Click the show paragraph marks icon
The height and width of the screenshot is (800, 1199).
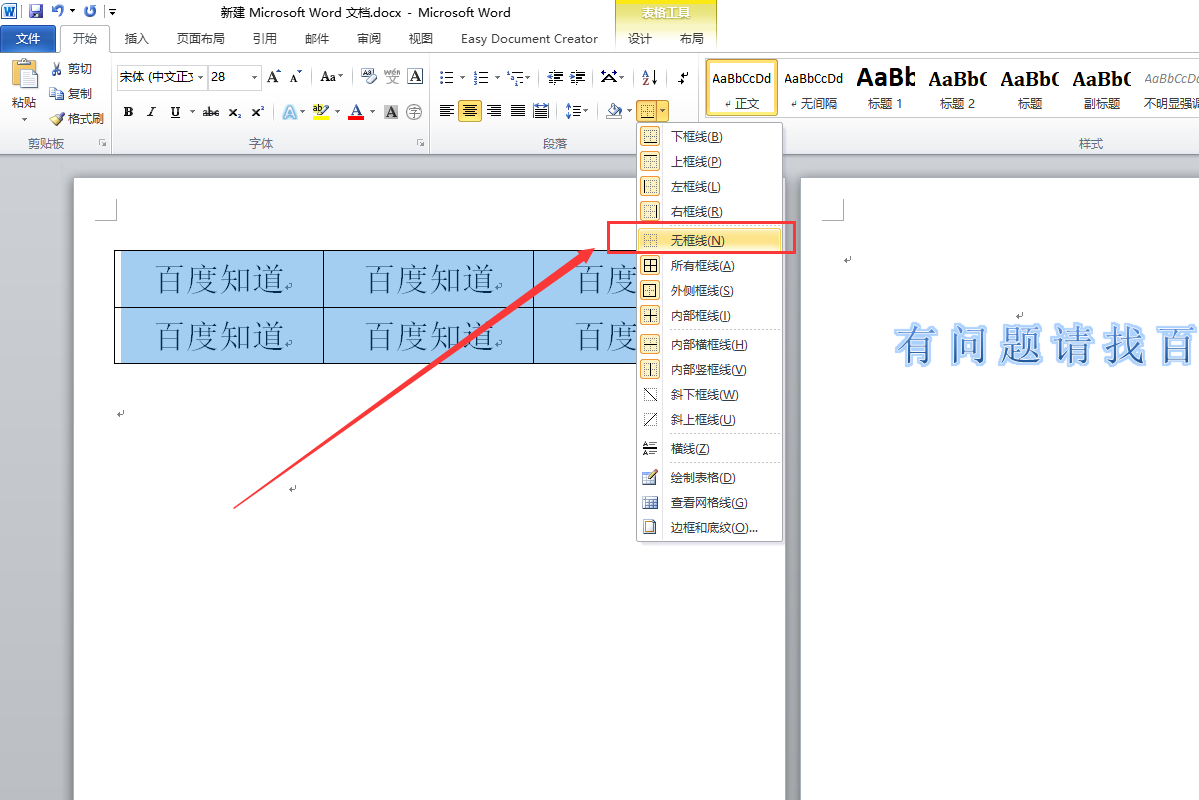pyautogui.click(x=683, y=77)
